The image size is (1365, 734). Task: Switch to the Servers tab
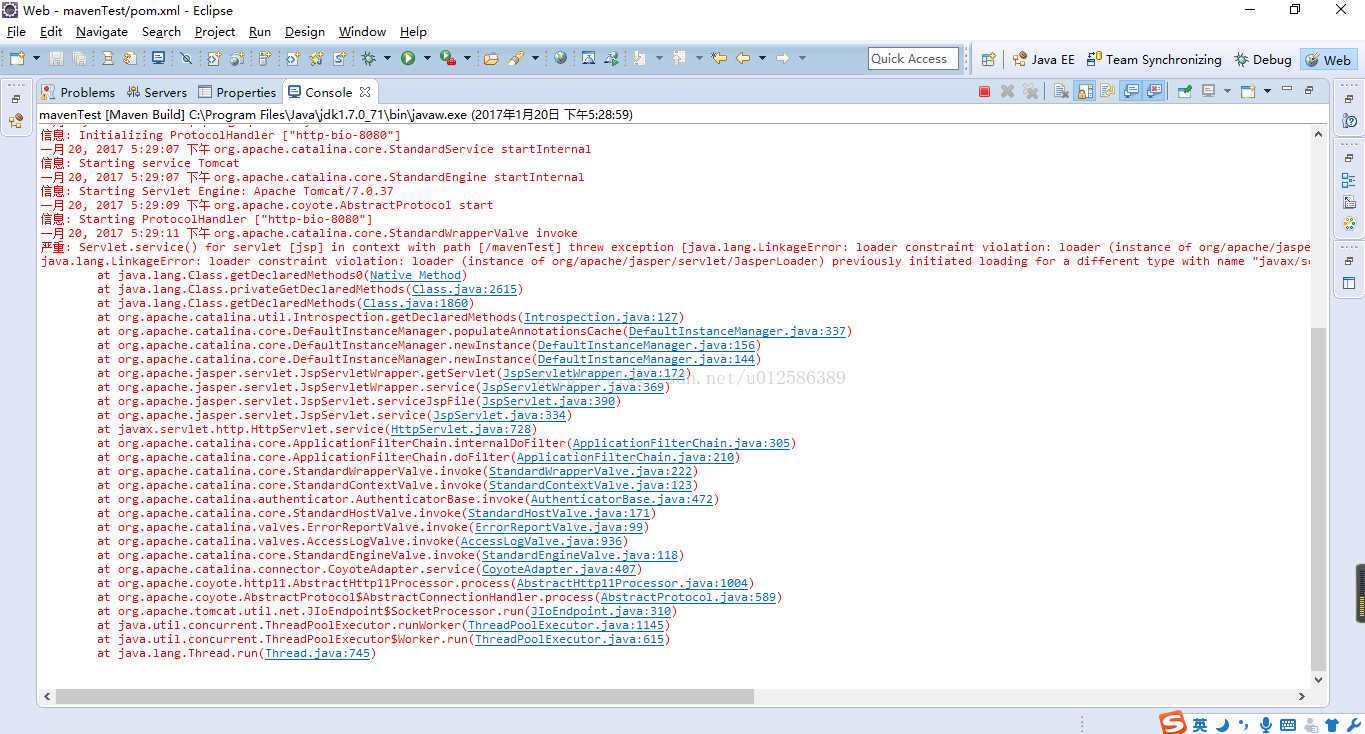coord(157,92)
